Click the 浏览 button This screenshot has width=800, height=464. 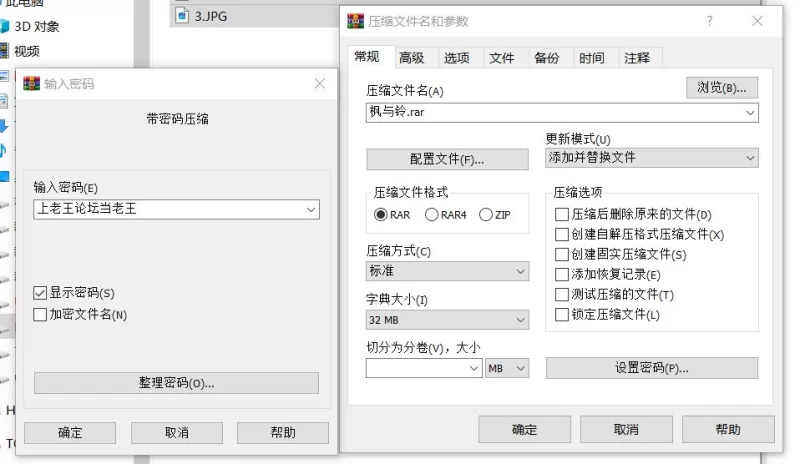click(x=722, y=88)
